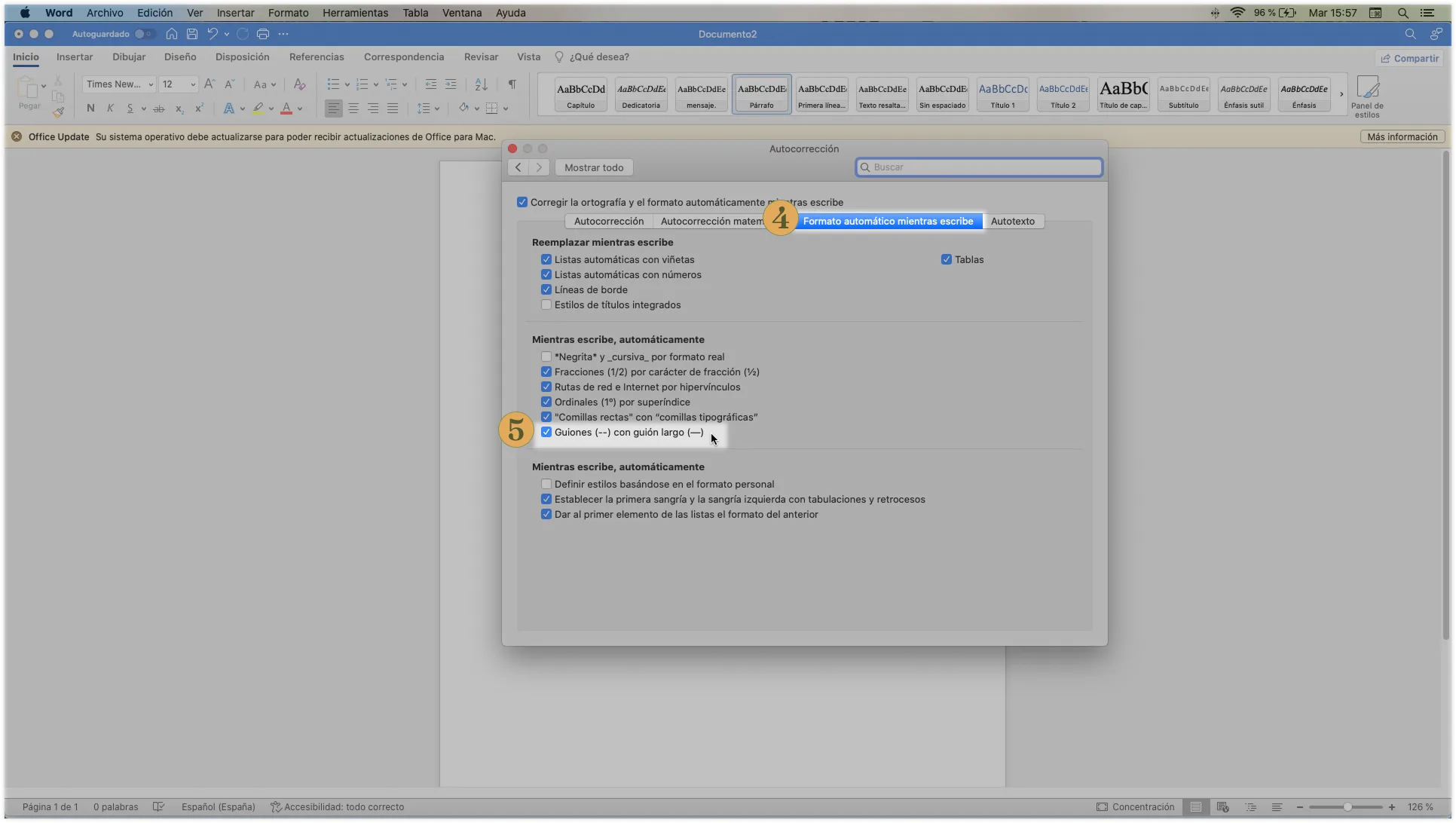Image resolution: width=1456 pixels, height=823 pixels.
Task: Toggle Listas automáticas con viñetas checkbox
Action: [546, 259]
